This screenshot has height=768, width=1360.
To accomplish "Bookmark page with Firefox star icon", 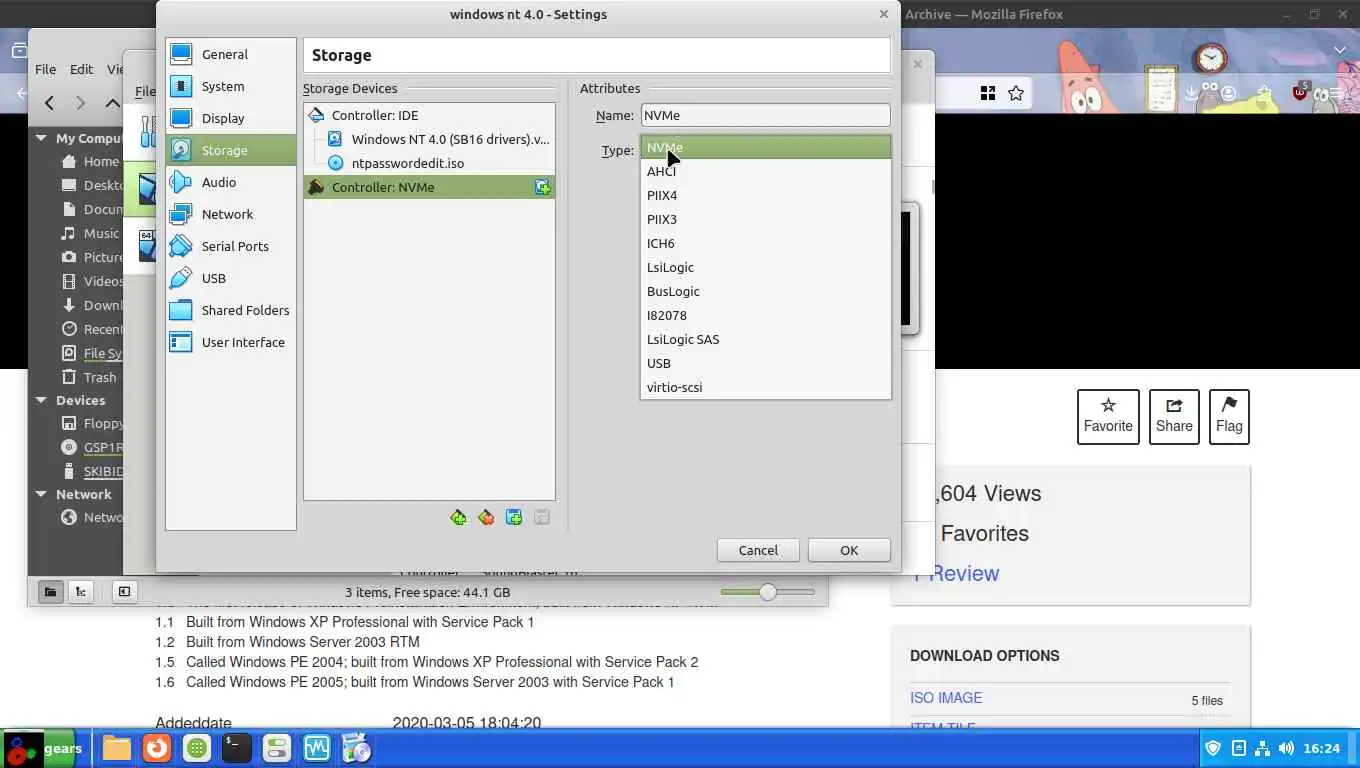I will coord(1016,93).
